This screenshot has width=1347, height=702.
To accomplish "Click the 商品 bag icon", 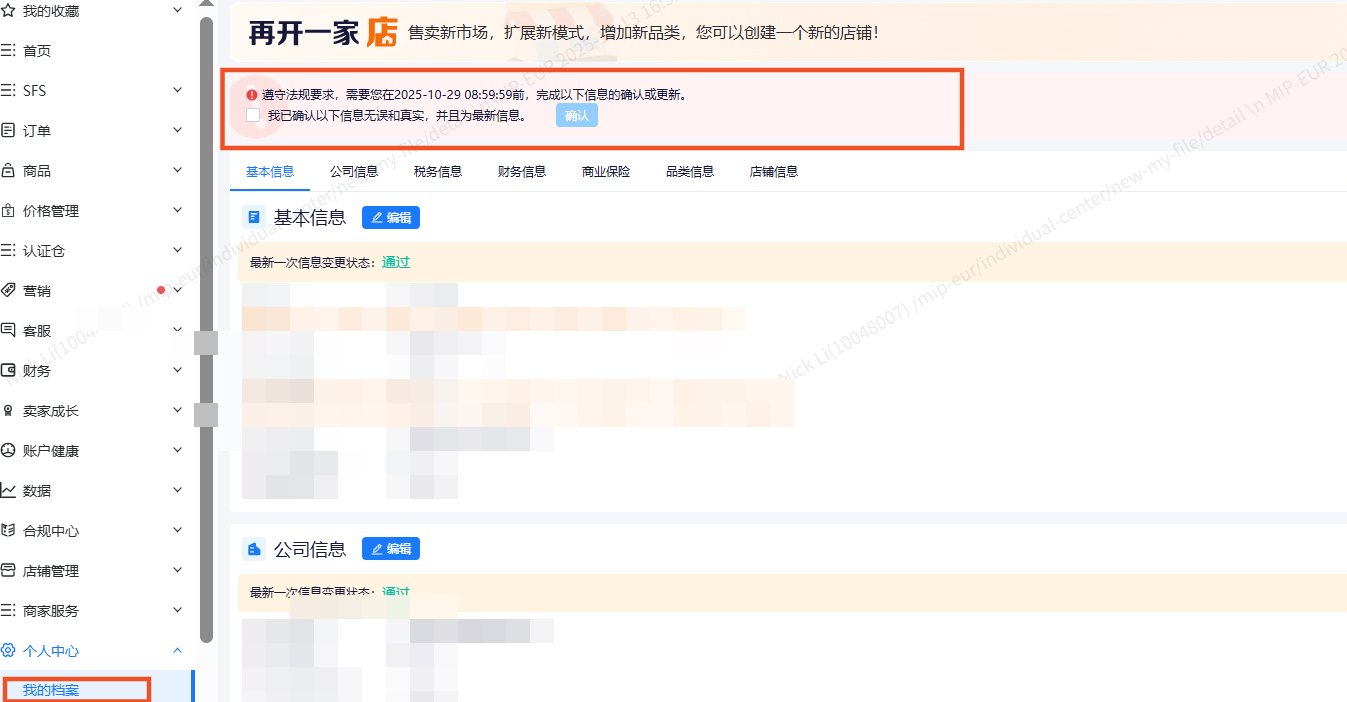I will (8, 171).
